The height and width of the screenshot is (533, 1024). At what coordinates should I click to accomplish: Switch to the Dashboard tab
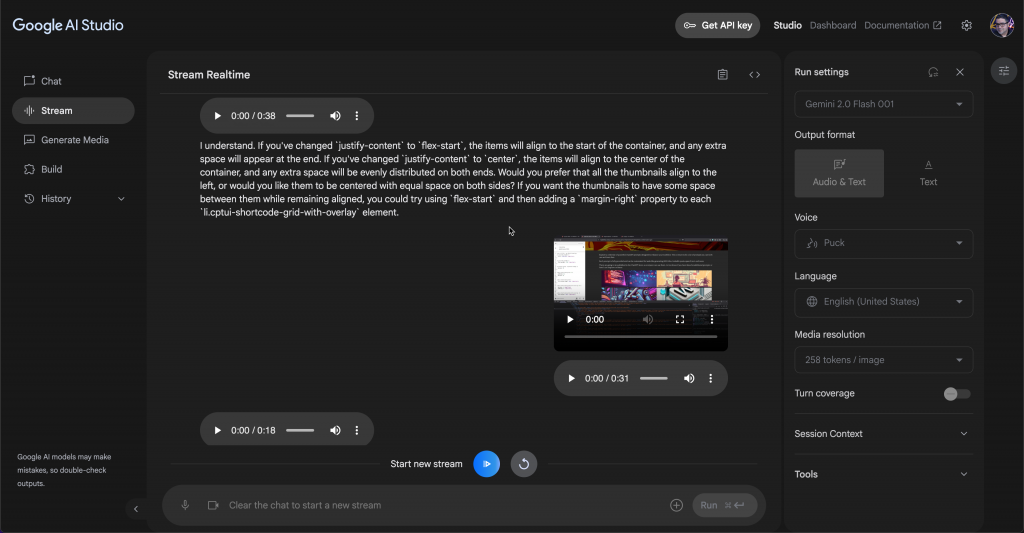pyautogui.click(x=832, y=25)
